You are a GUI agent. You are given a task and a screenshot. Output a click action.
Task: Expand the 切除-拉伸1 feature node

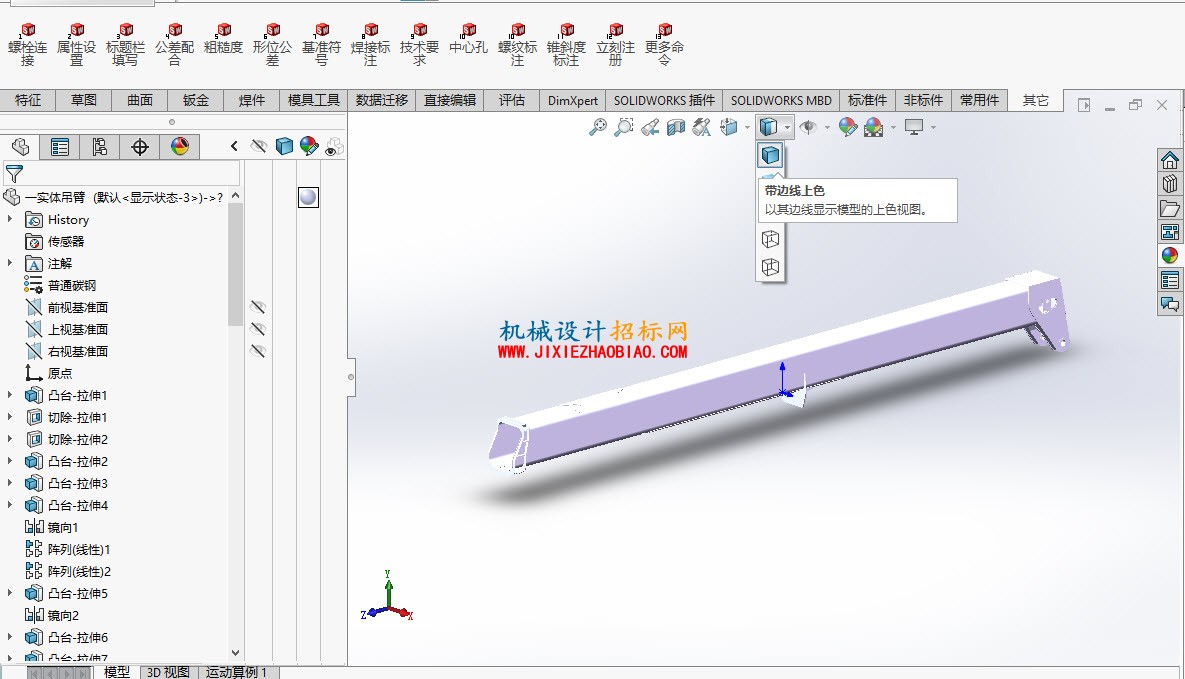pos(10,417)
